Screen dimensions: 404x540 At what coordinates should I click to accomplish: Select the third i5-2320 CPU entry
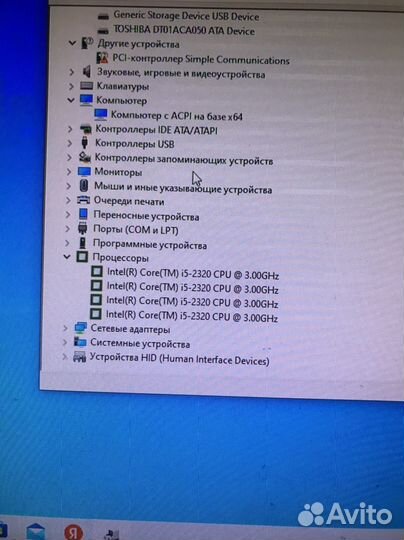tap(192, 302)
